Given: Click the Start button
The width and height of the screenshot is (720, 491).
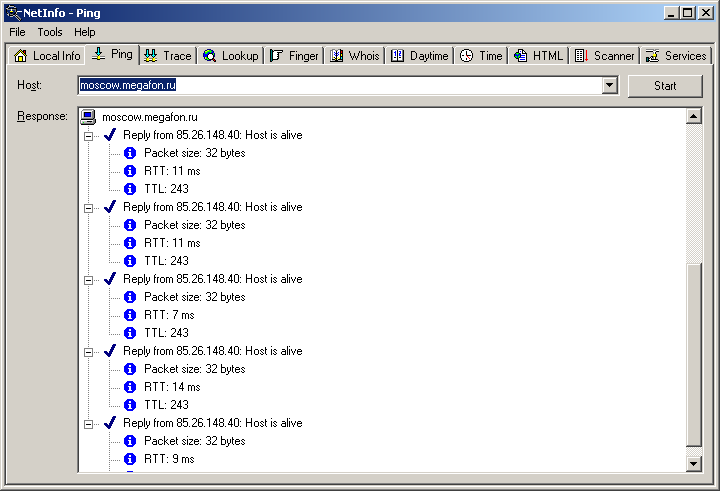Looking at the screenshot, I should 665,86.
